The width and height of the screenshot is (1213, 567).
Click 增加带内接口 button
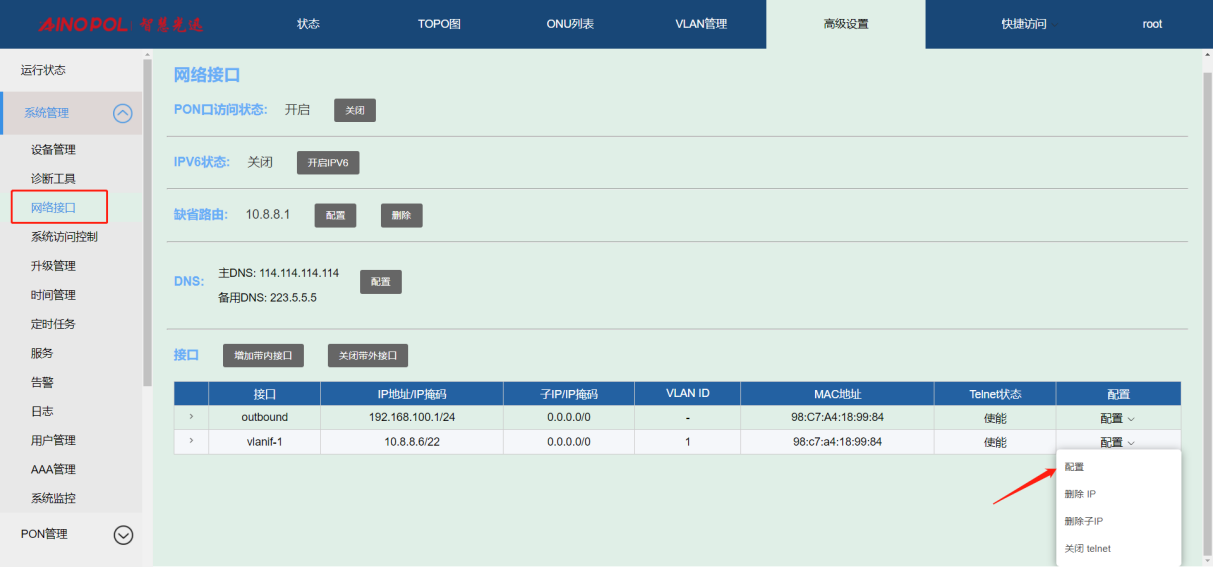[x=263, y=355]
